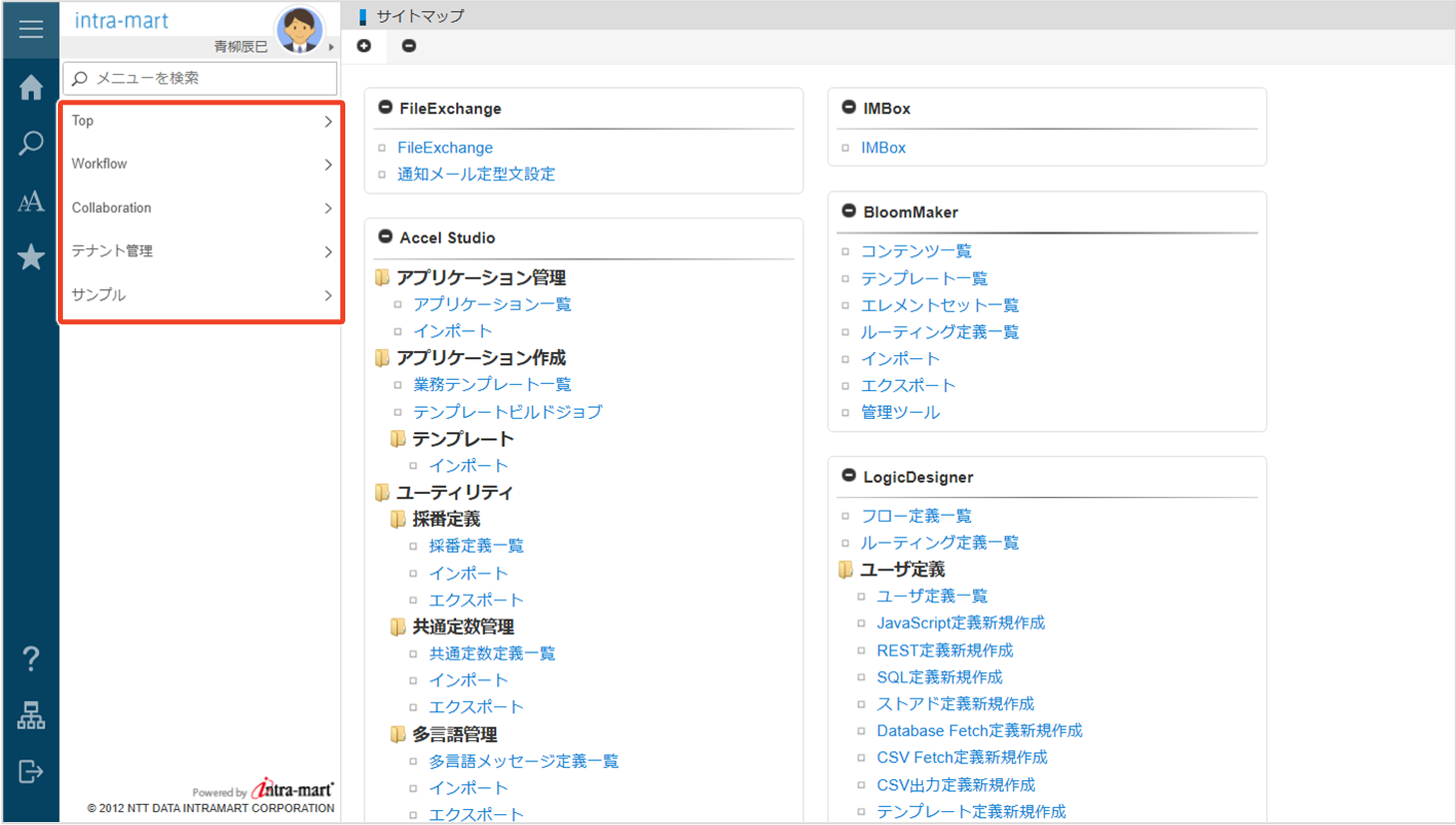Open the テナント管理 menu item
The height and width of the screenshot is (825, 1456).
click(x=200, y=251)
